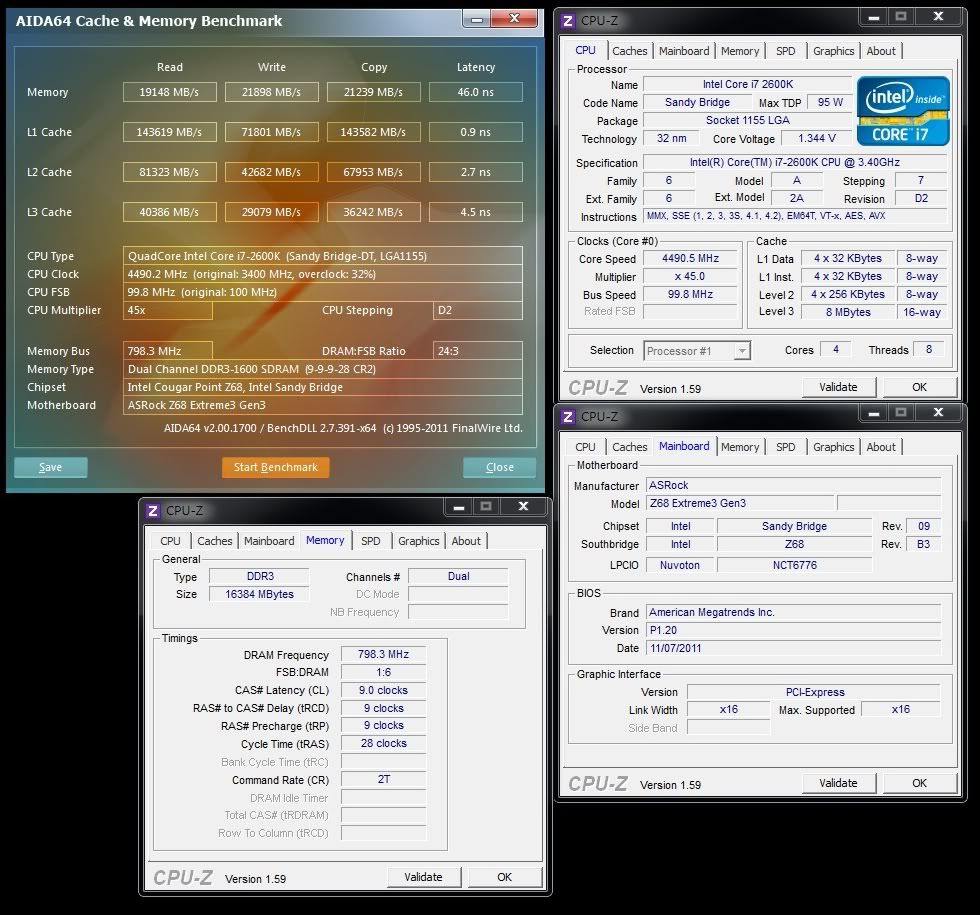The height and width of the screenshot is (915, 980).
Task: Click the Memory Read value 19148 MB/s
Action: pos(169,92)
